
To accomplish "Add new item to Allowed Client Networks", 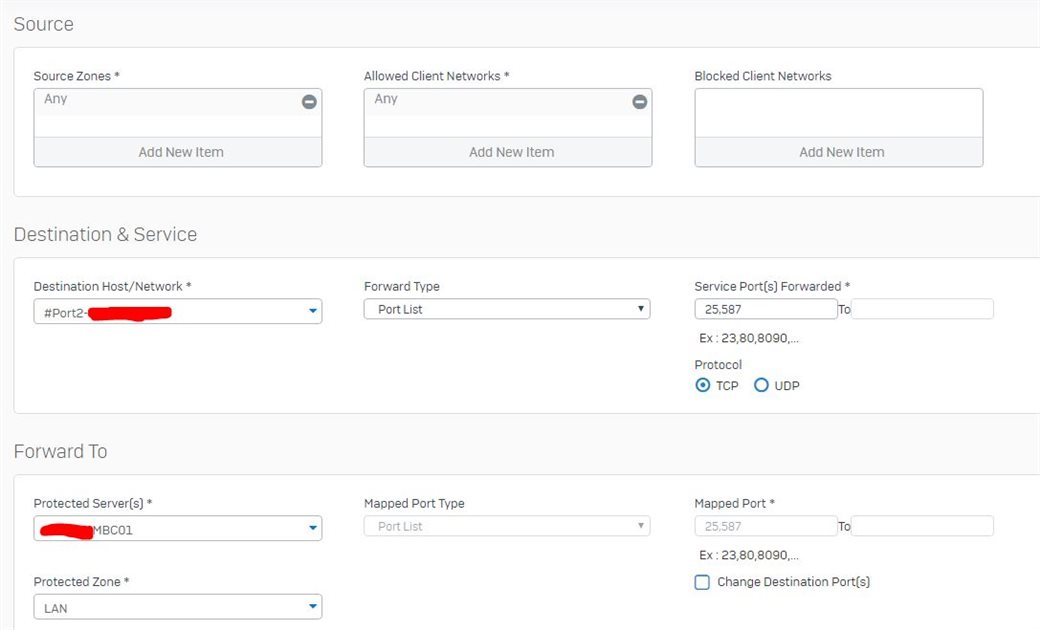I will point(508,152).
